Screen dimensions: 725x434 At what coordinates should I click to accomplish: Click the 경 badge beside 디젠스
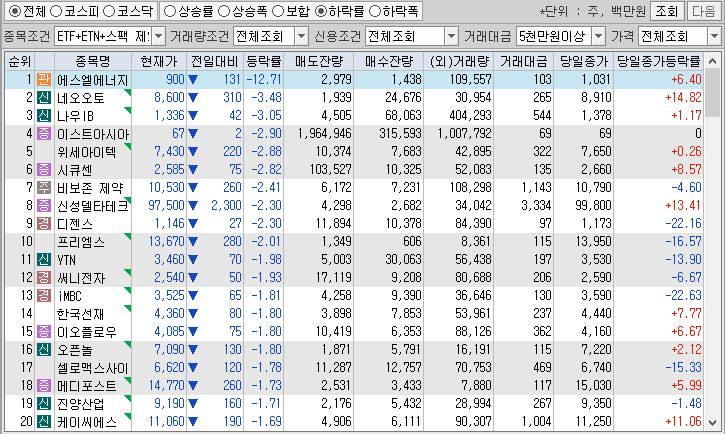tap(44, 223)
